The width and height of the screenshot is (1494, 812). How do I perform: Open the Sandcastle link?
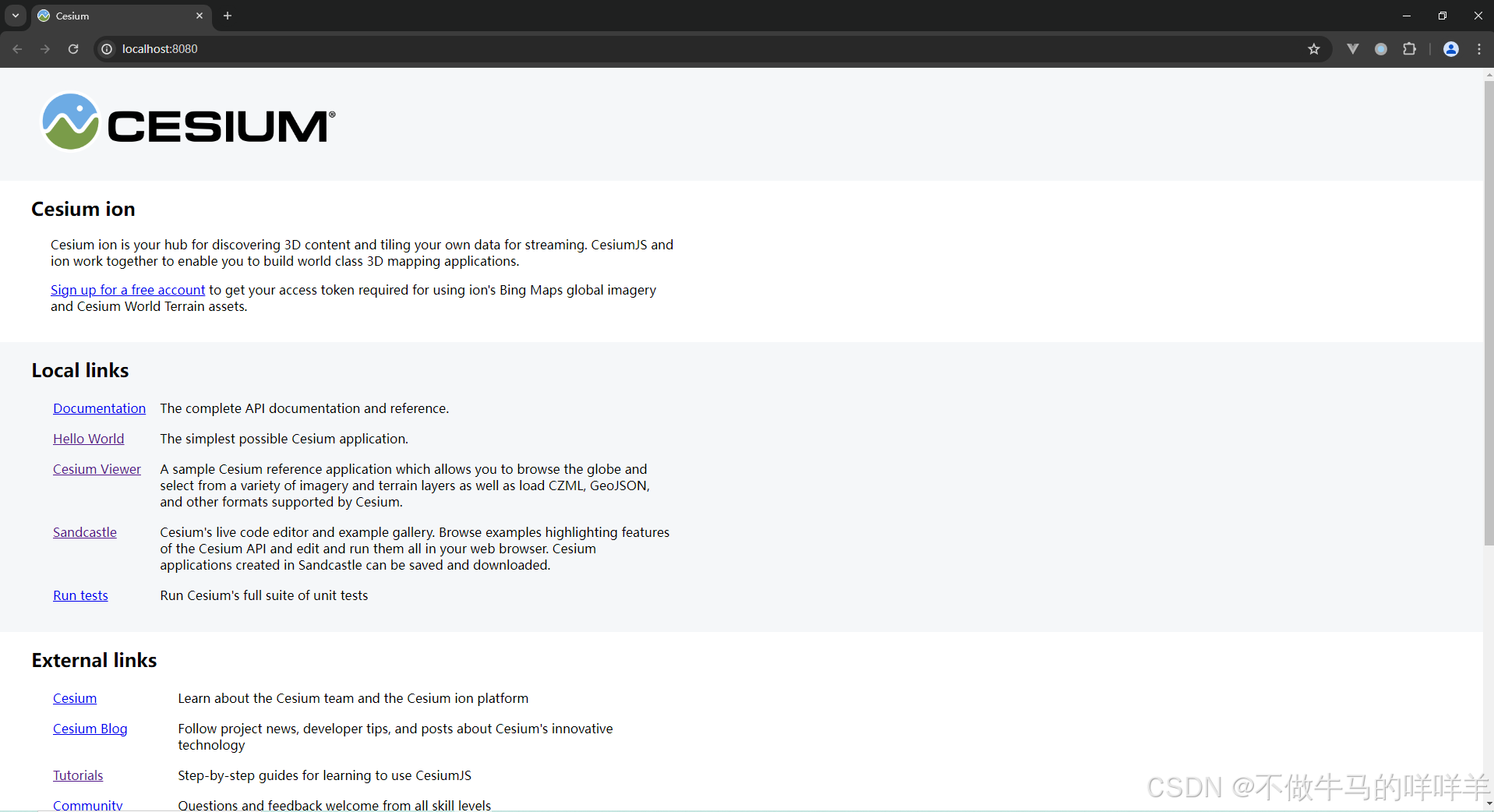[x=85, y=532]
